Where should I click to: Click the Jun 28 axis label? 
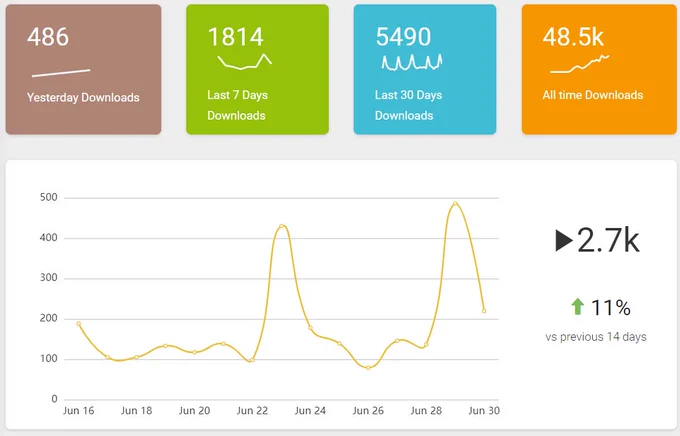point(426,411)
